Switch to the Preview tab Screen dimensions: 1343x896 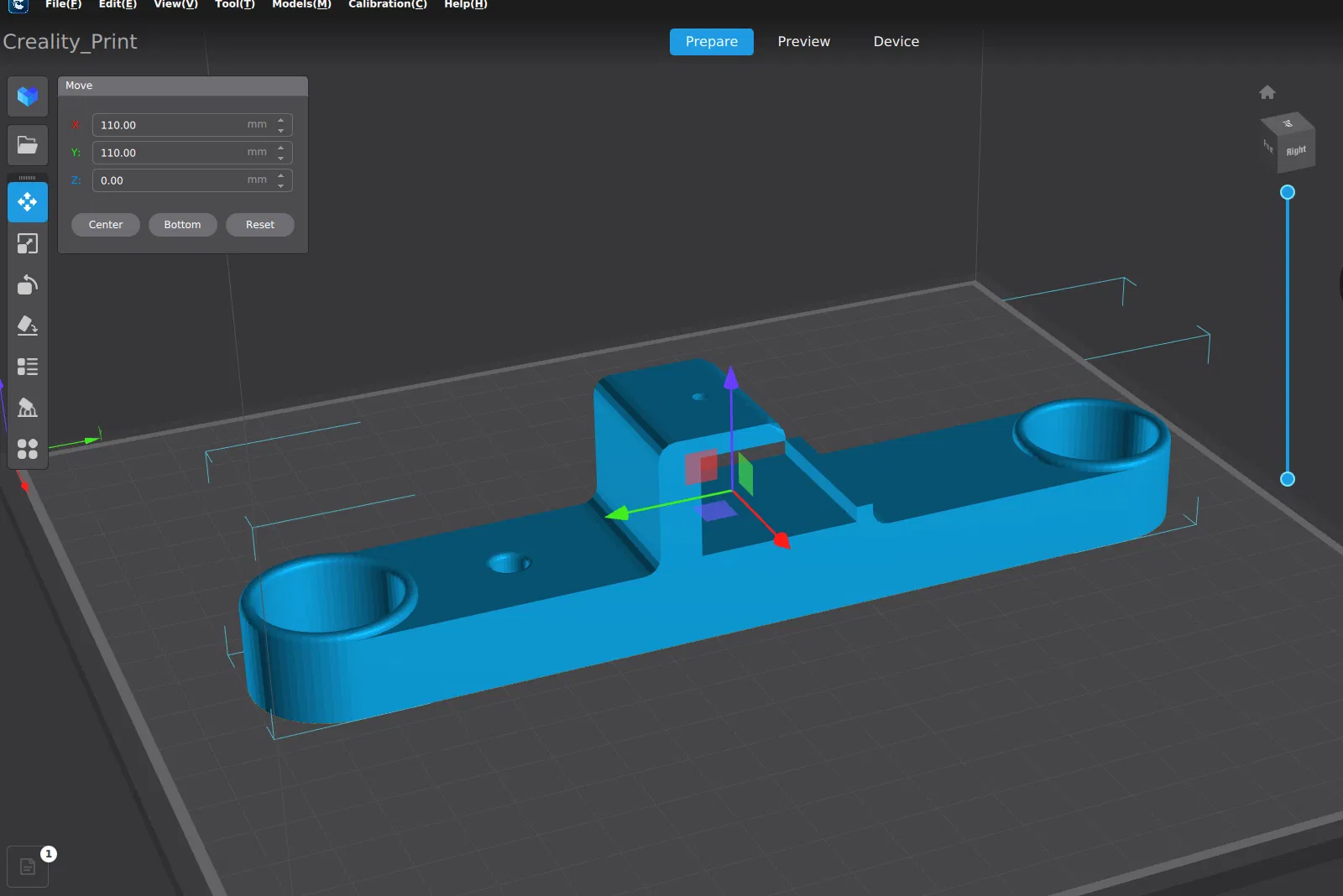(803, 42)
